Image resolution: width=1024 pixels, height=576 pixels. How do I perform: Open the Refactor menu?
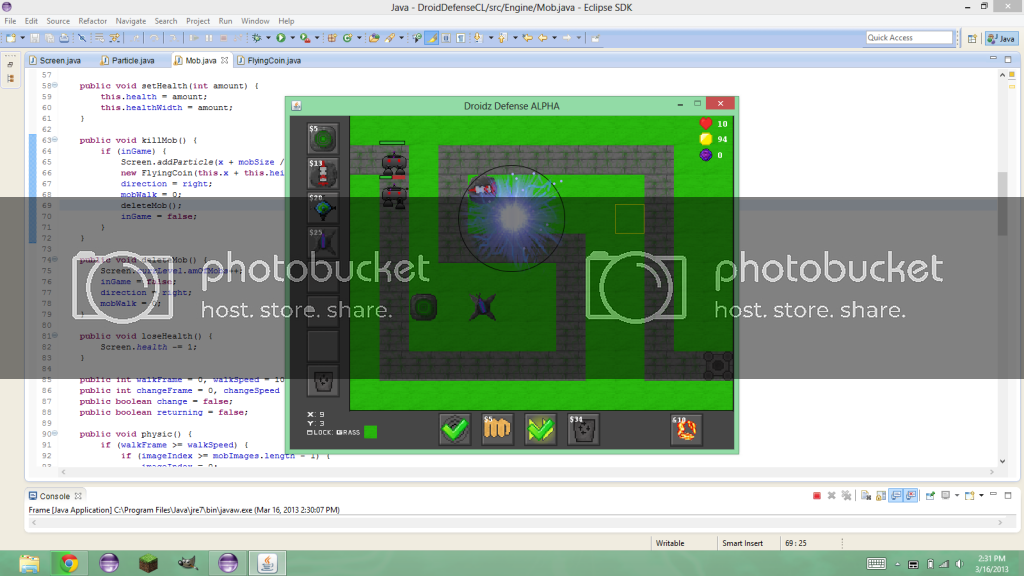click(93, 21)
